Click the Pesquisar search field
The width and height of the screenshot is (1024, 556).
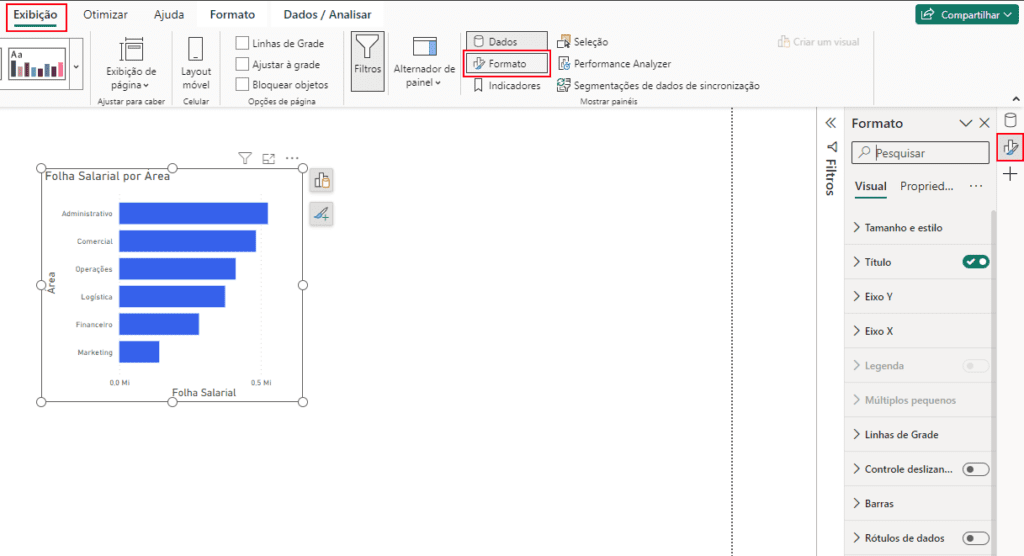(x=920, y=153)
